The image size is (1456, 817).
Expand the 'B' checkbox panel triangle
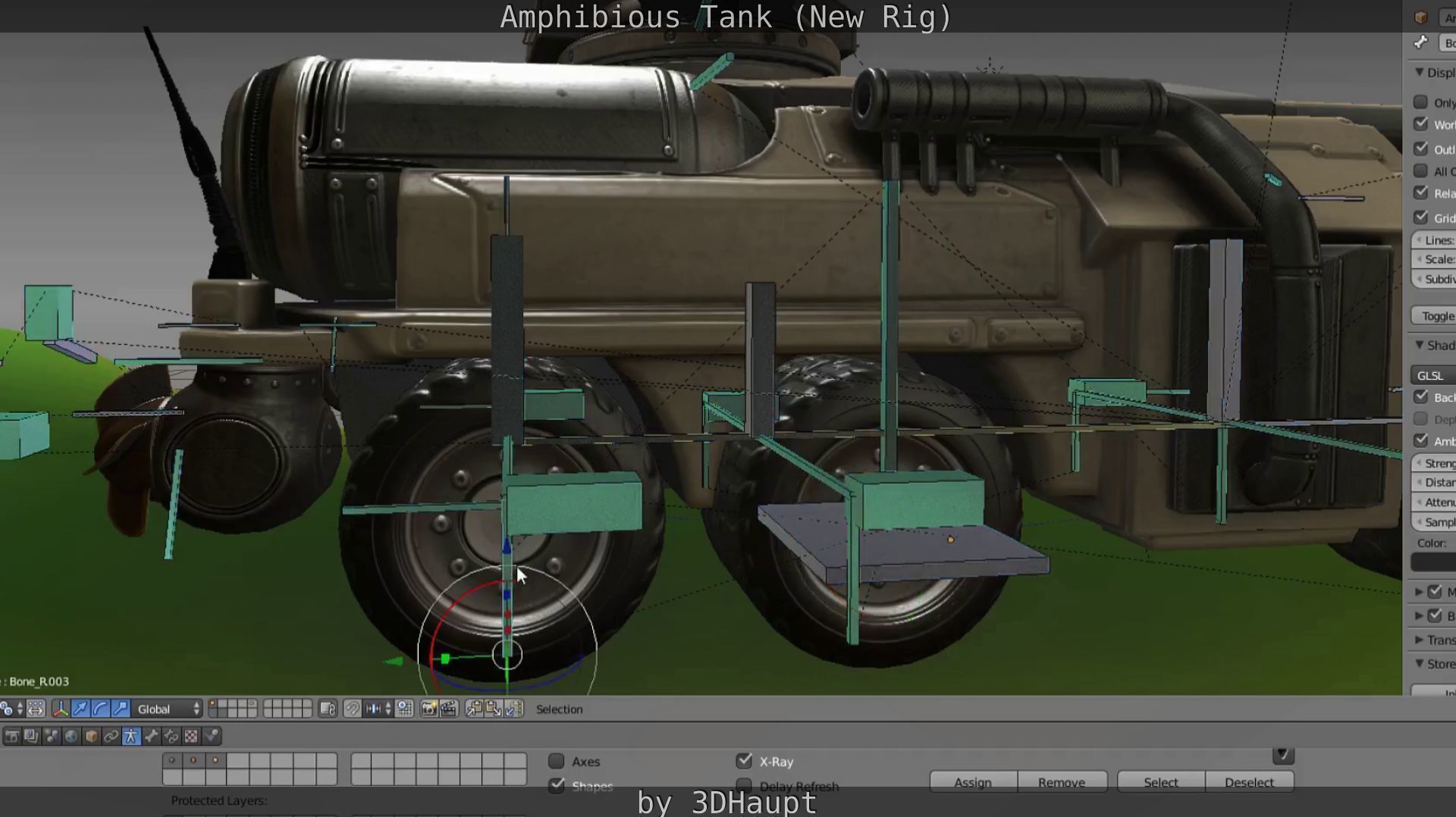[x=1418, y=615]
